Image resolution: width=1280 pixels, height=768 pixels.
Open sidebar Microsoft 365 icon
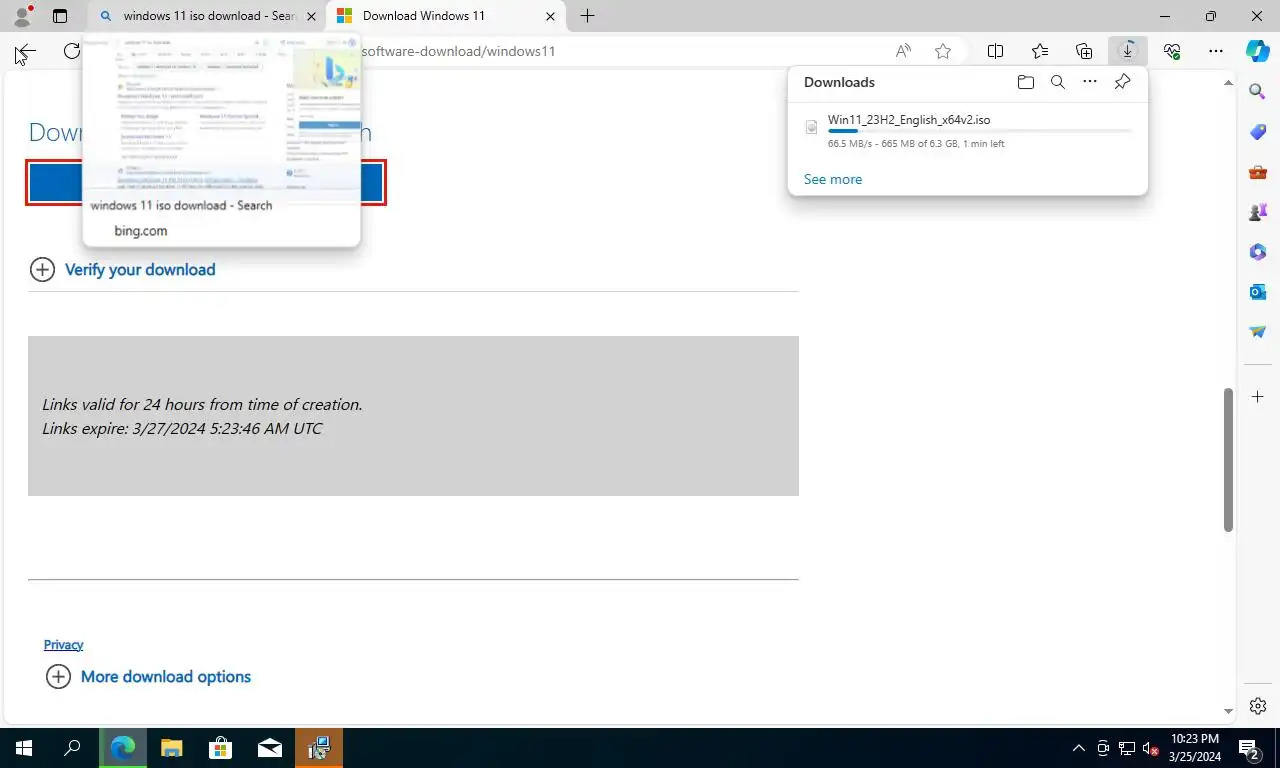(x=1258, y=252)
